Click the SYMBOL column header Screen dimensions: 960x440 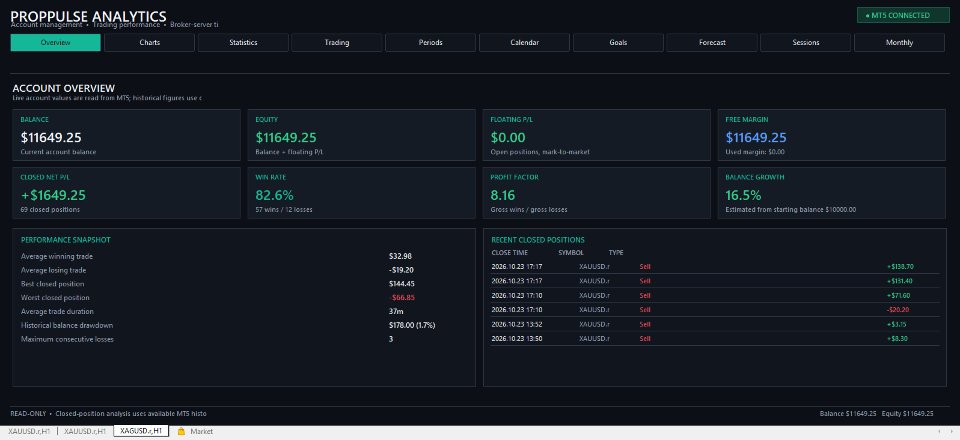pyautogui.click(x=571, y=252)
